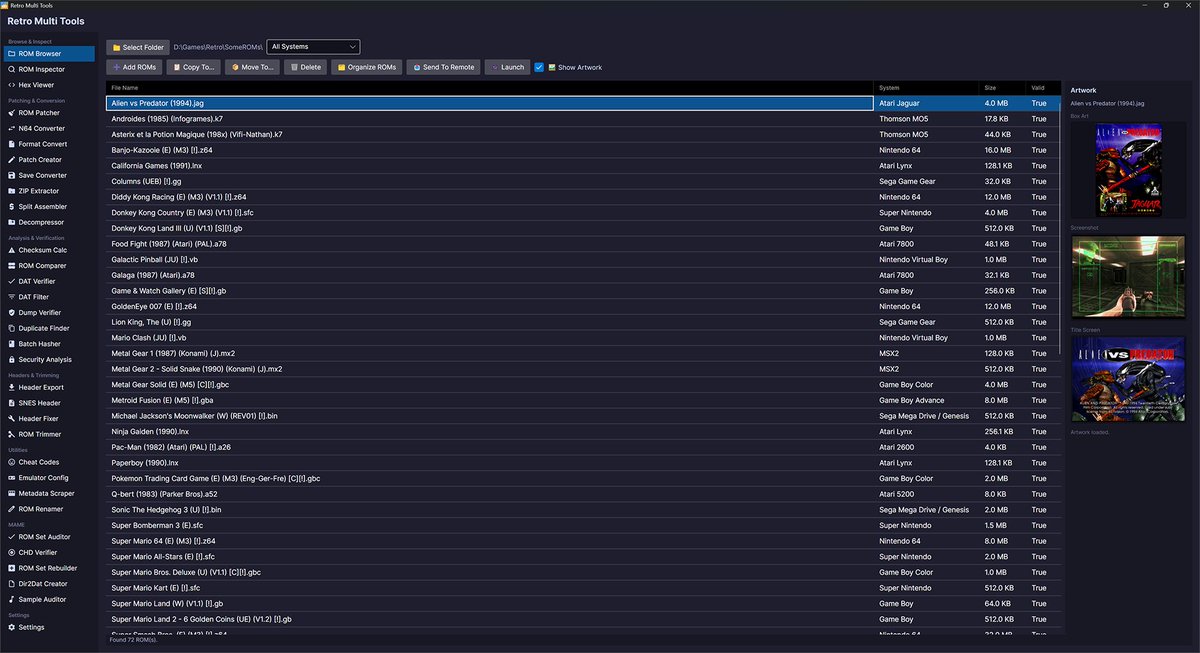Click the Organize ROMs button
Screen dimensions: 1200x653
tap(367, 67)
